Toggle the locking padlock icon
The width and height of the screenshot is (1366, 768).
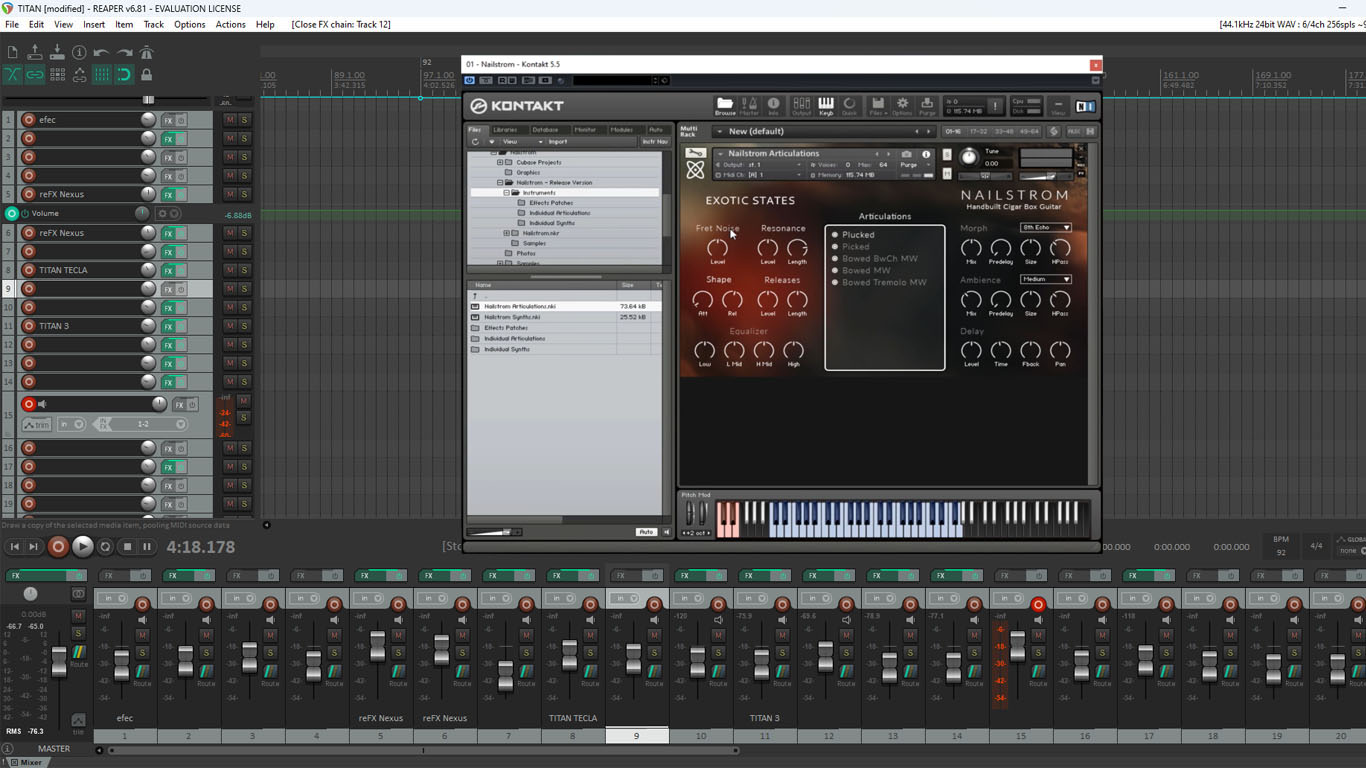click(146, 74)
